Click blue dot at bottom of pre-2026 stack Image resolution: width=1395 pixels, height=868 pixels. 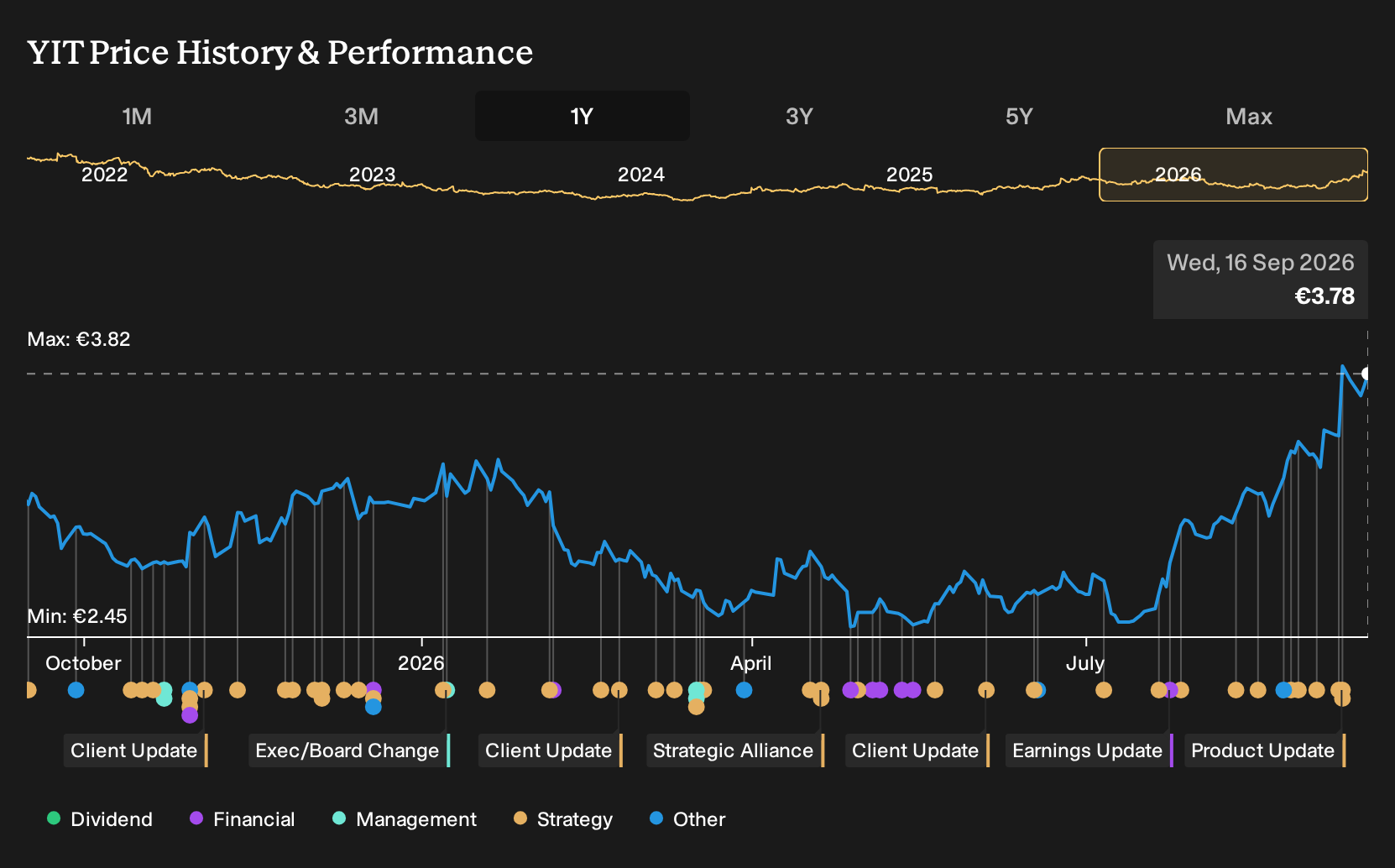374,707
